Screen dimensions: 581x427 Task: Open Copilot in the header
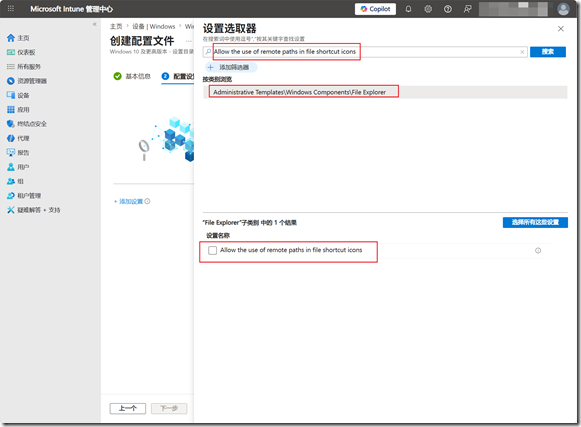click(375, 9)
